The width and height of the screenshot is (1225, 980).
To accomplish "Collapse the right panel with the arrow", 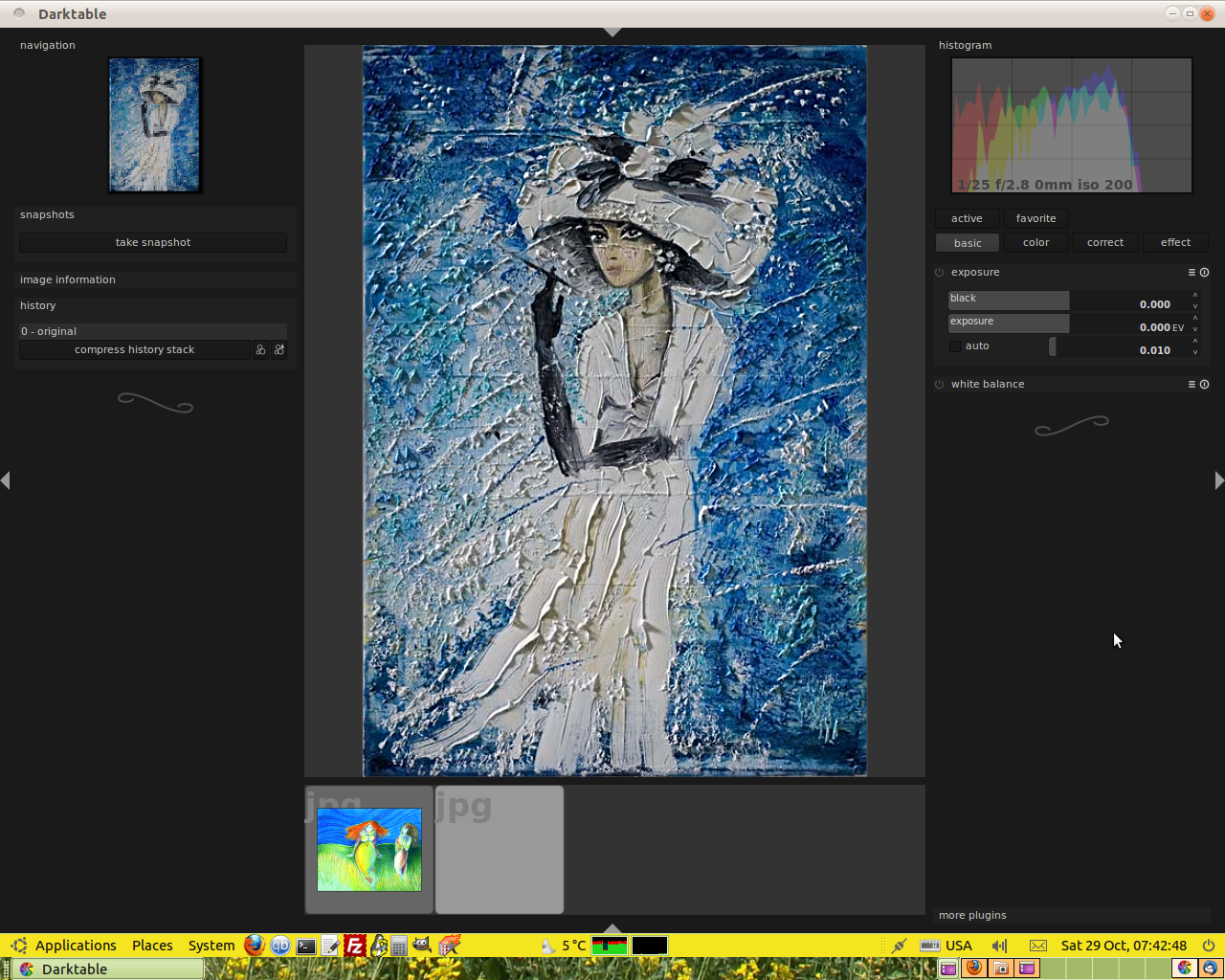I will 1218,480.
